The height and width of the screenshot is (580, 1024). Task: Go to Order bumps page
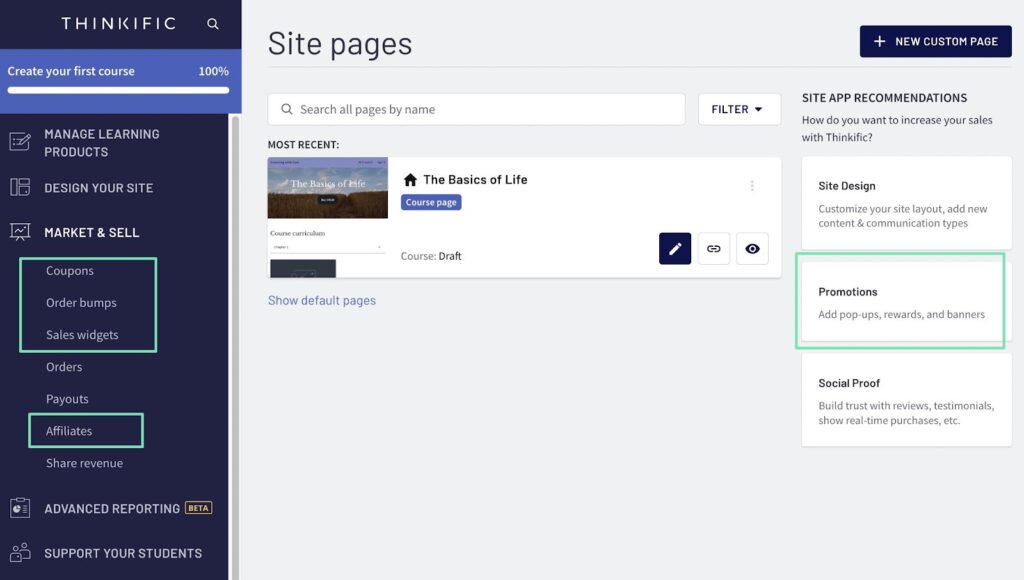click(x=81, y=303)
